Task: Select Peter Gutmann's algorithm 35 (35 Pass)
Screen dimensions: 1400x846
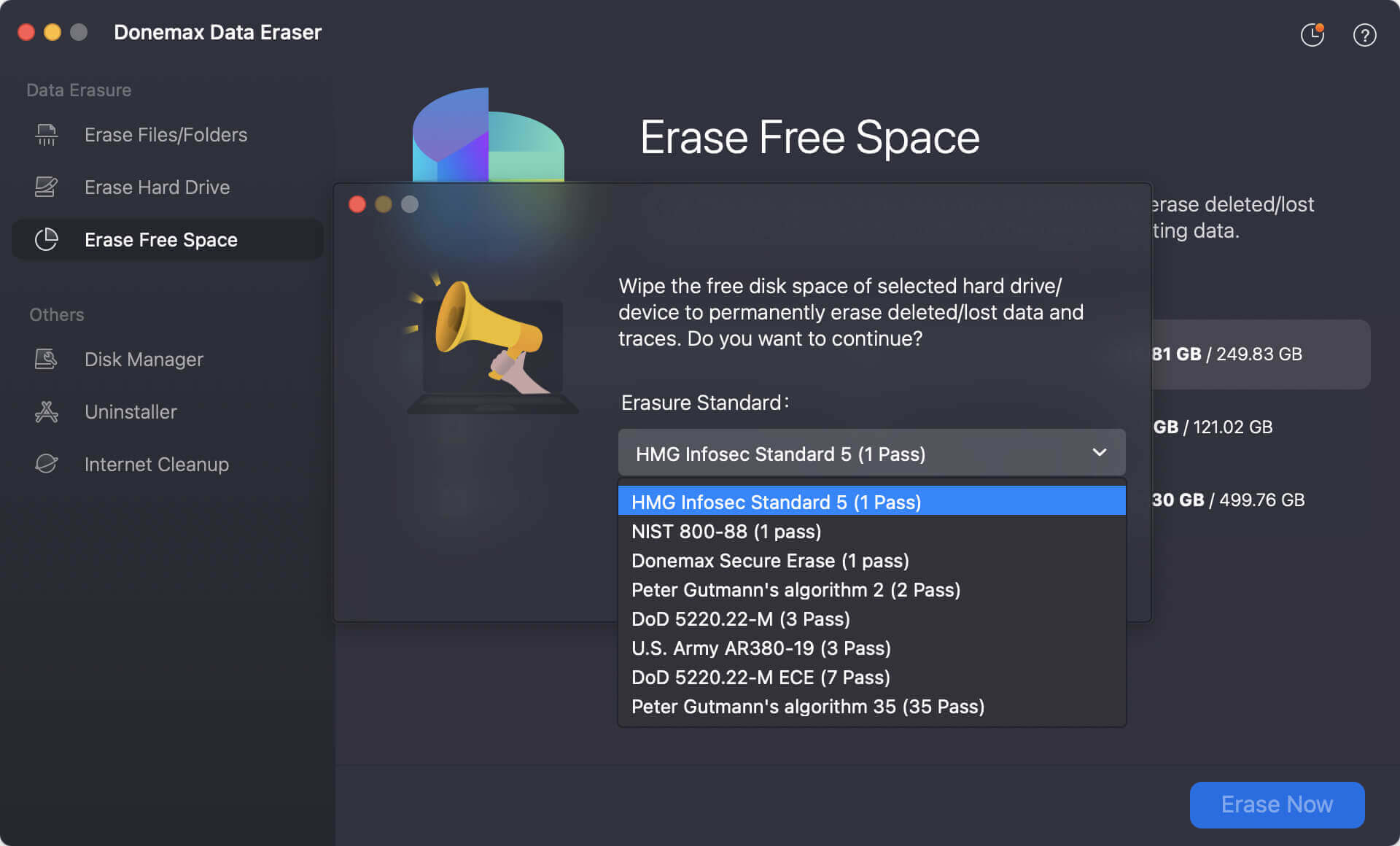Action: 807,706
